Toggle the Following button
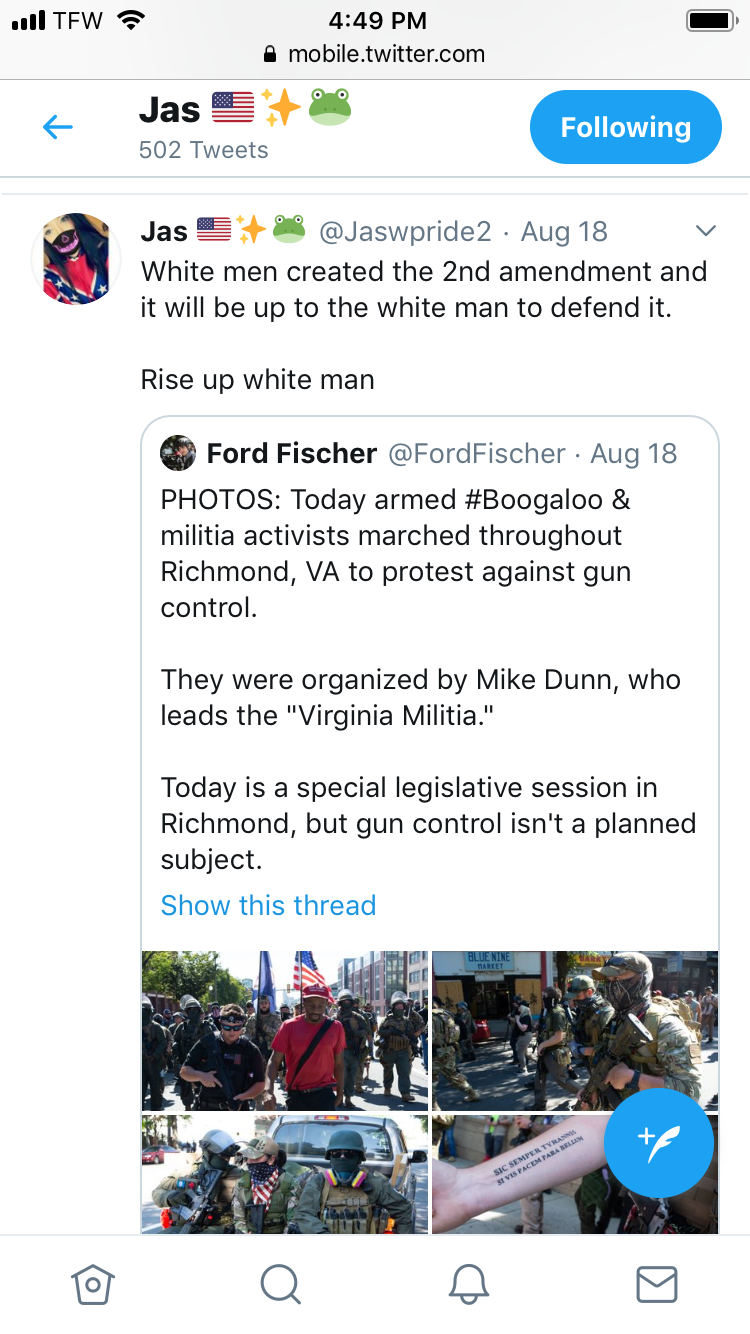The height and width of the screenshot is (1334, 750). 625,127
